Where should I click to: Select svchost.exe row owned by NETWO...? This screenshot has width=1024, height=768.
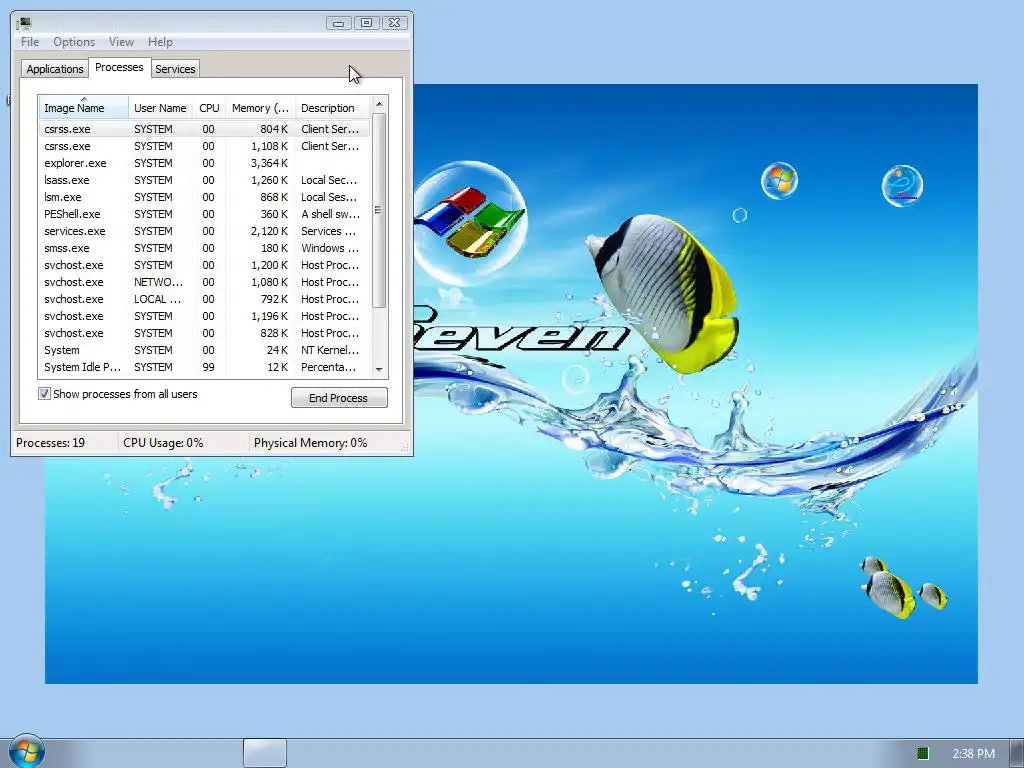point(204,281)
